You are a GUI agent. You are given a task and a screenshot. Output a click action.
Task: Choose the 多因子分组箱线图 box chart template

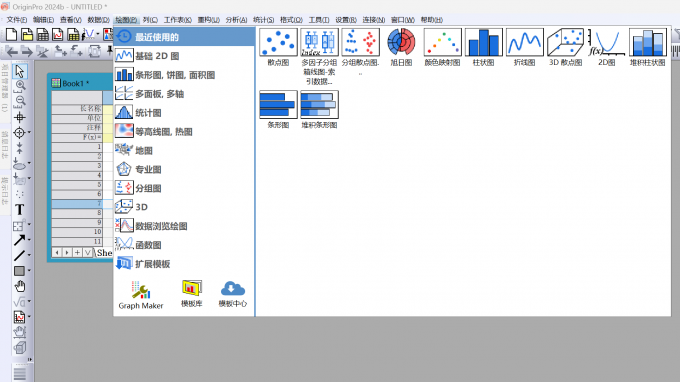pyautogui.click(x=319, y=56)
